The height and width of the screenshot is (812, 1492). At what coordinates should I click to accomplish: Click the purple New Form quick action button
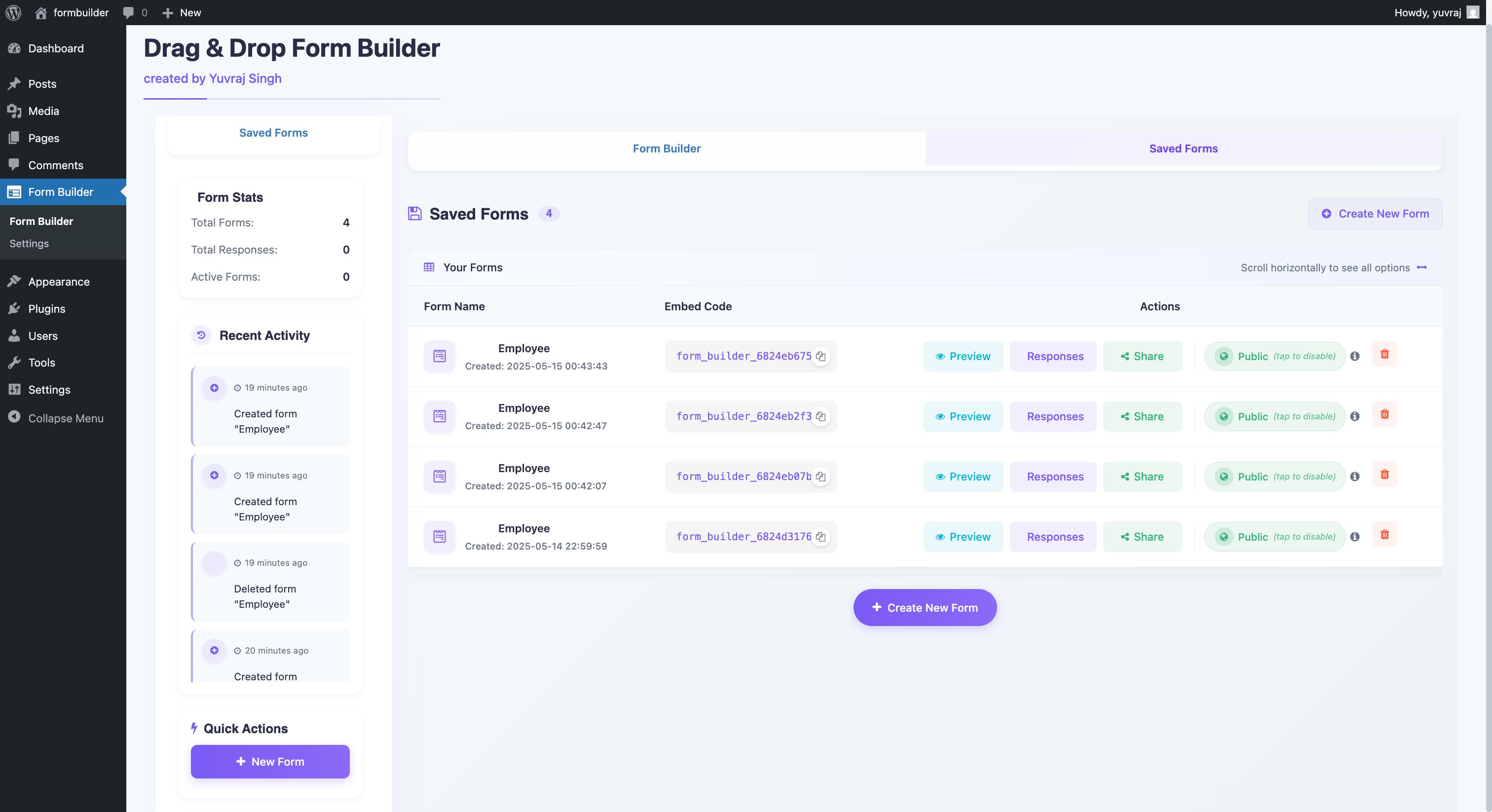tap(270, 762)
